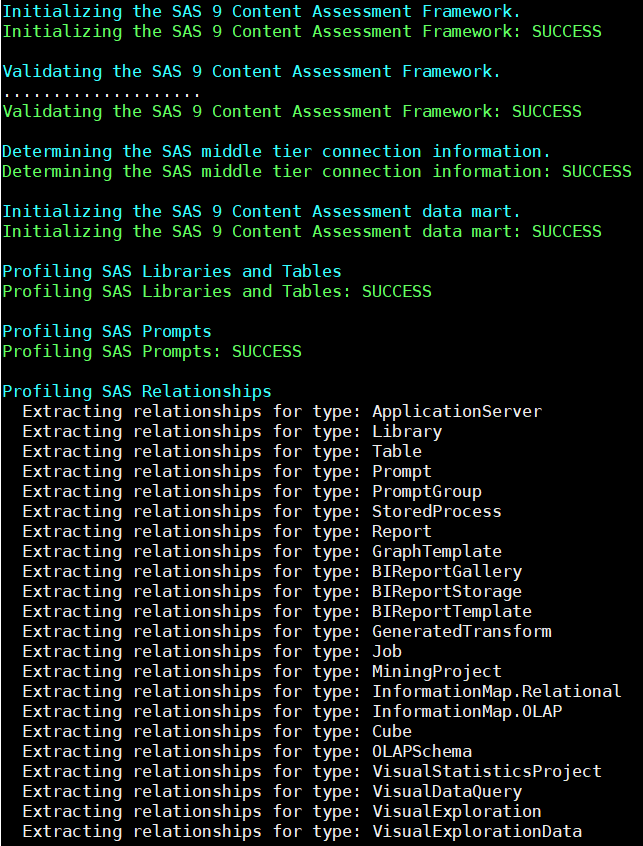The image size is (643, 846).
Task: Click the word 'ApplicationServer' in the terminal
Action: pyautogui.click(x=457, y=411)
